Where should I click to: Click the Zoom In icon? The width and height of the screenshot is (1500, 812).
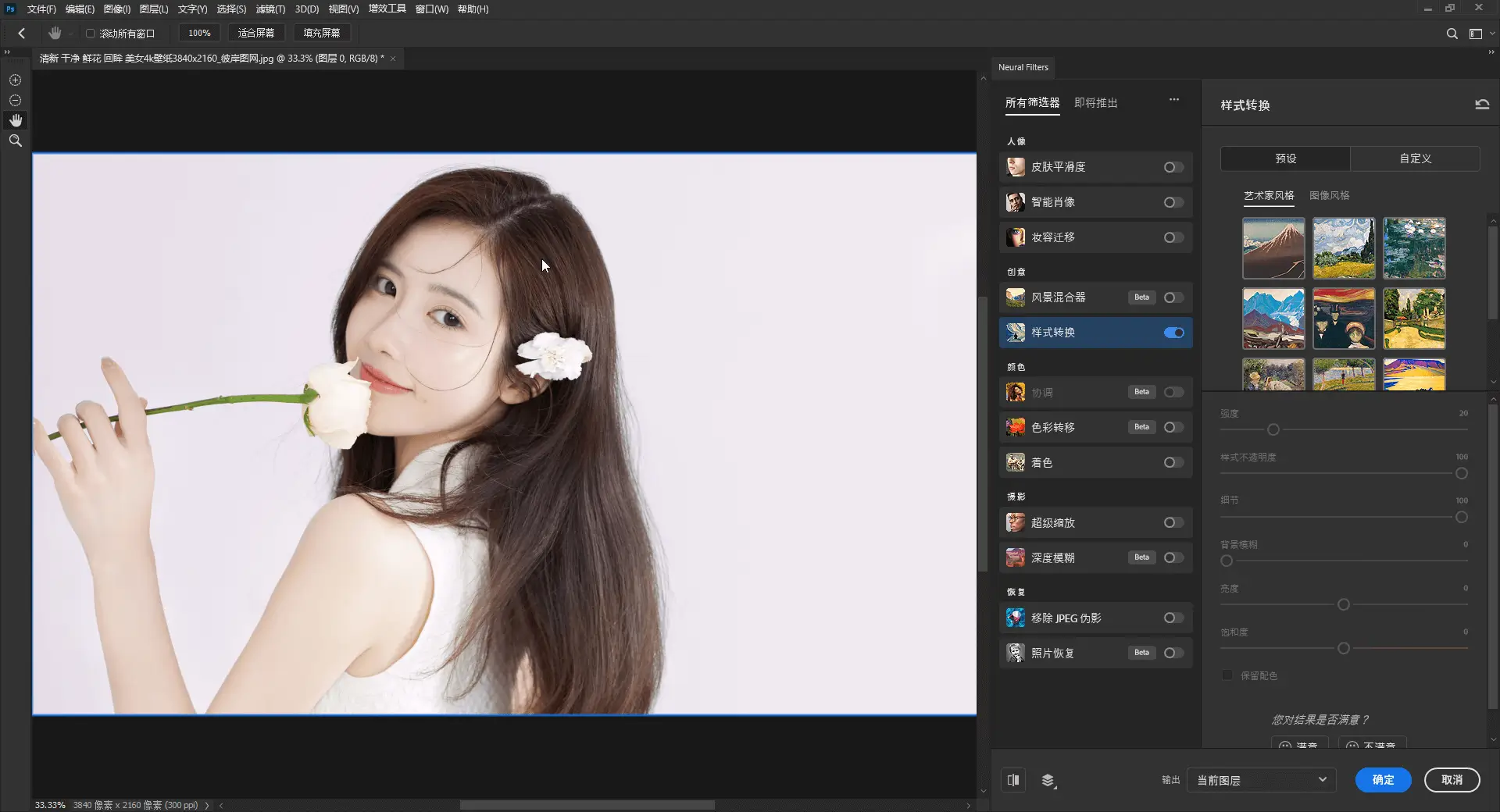tap(15, 80)
